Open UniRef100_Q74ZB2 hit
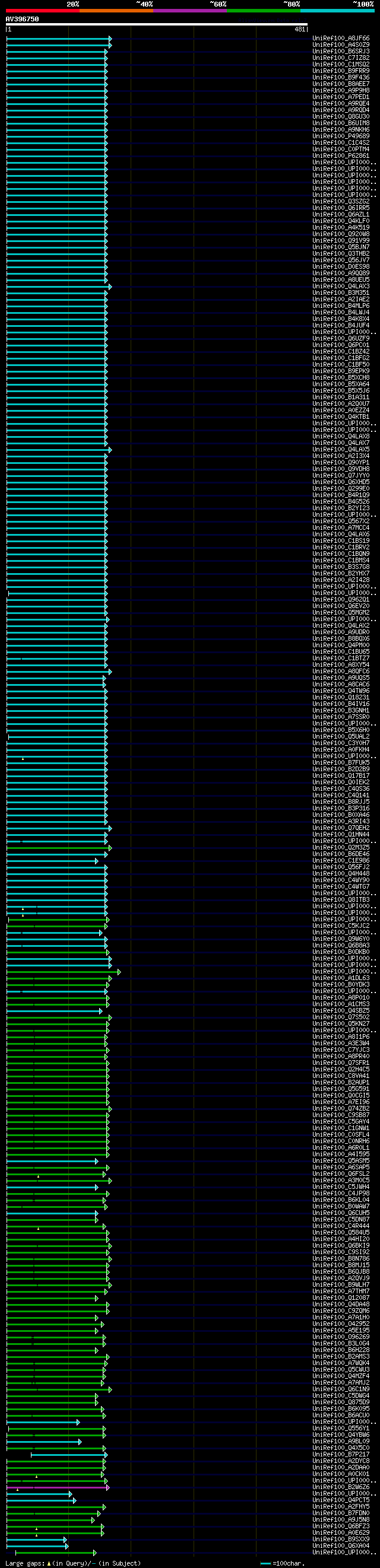Viewport: 380px width, 1568px height. pos(341,1108)
